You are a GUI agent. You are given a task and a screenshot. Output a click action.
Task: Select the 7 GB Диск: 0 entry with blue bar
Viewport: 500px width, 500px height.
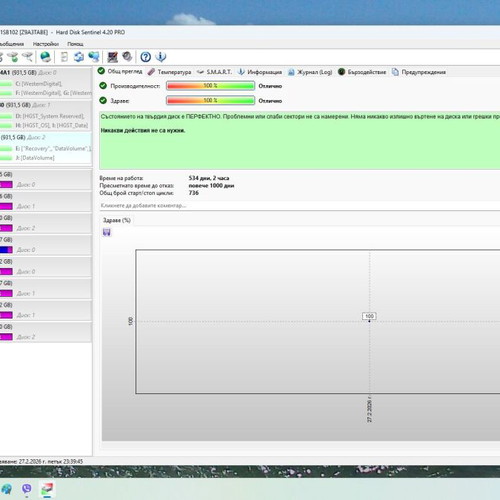(46, 245)
